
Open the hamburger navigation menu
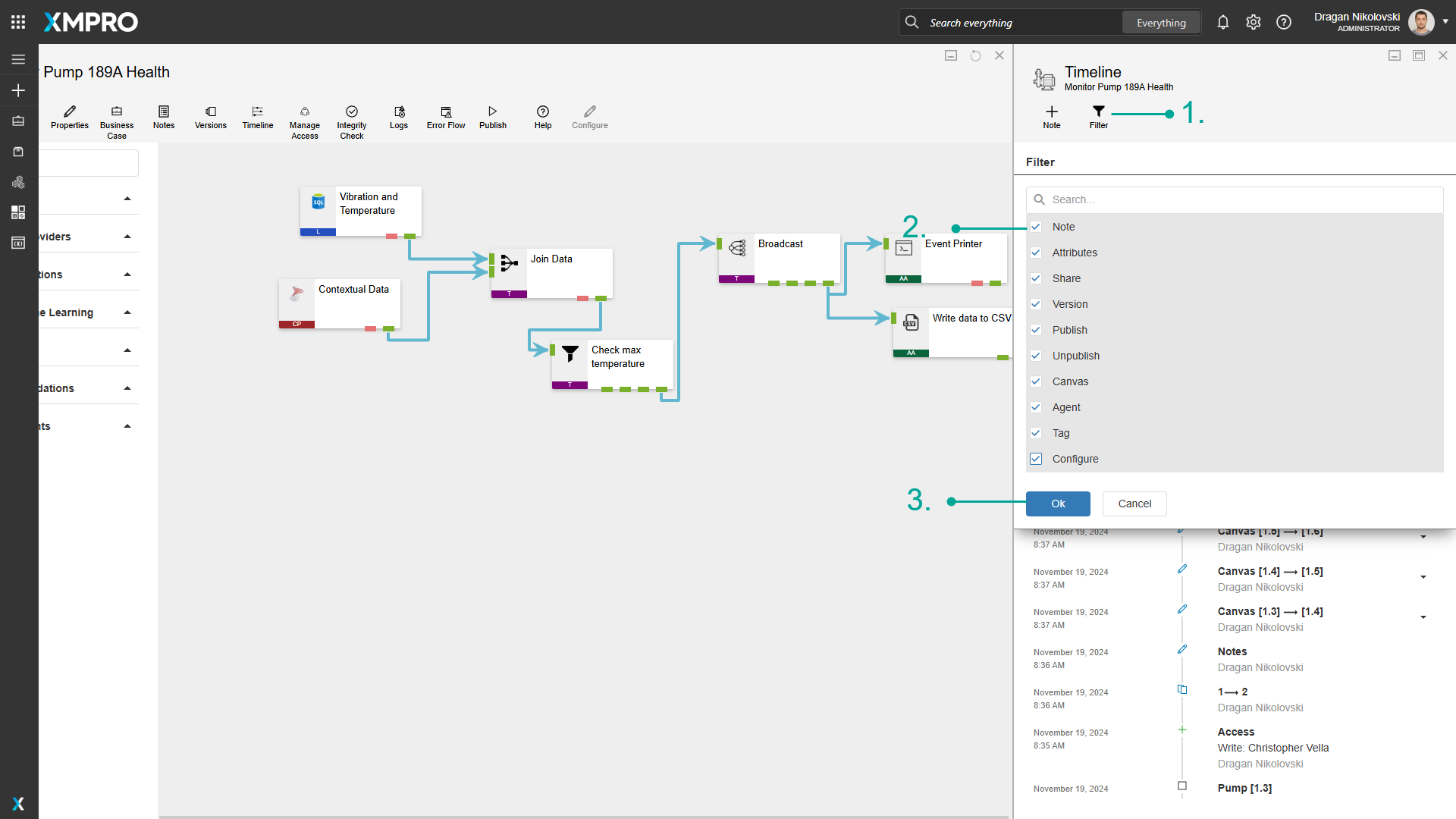pyautogui.click(x=18, y=59)
